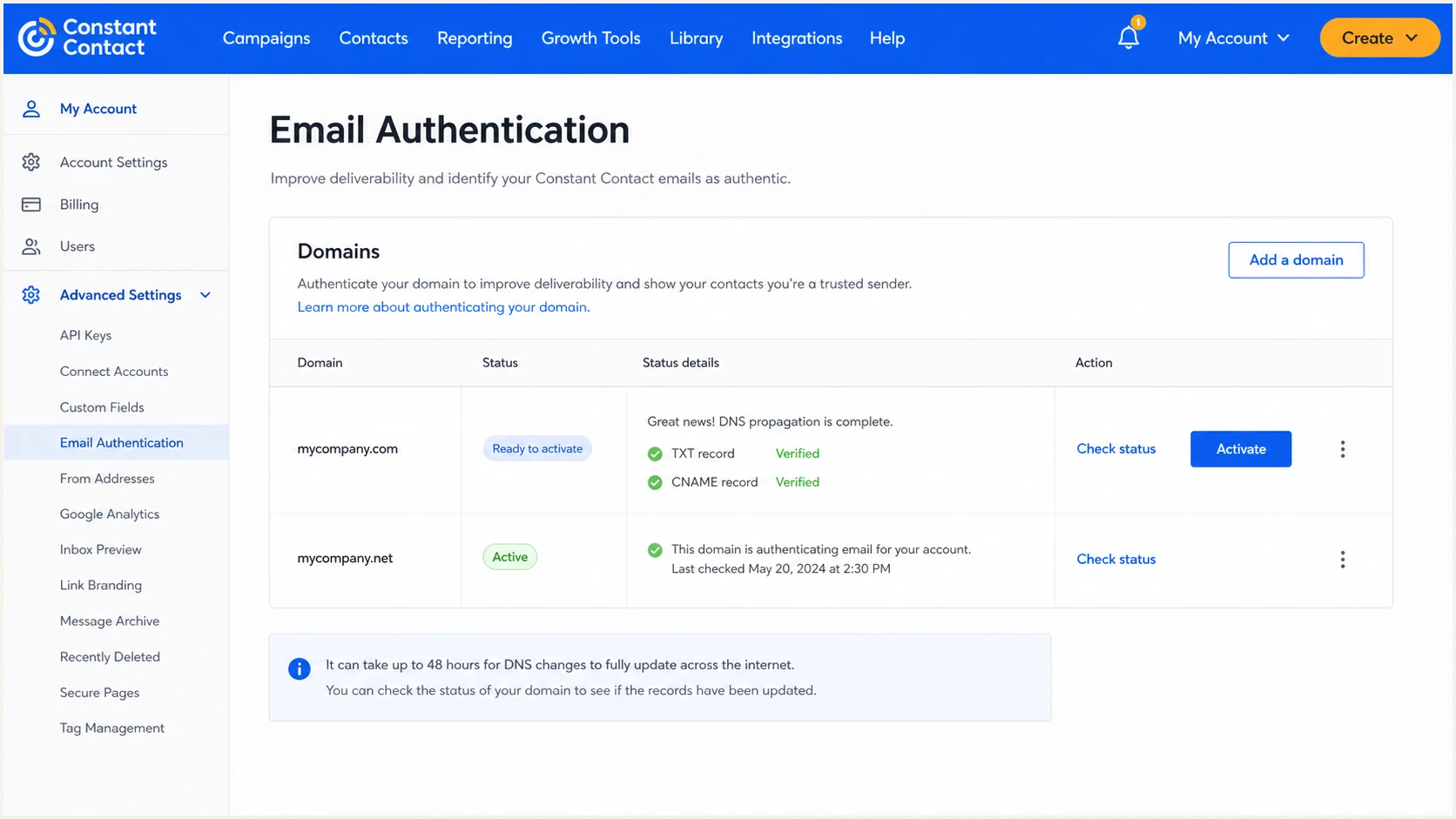This screenshot has height=819, width=1456.
Task: Click the Action column header
Action: [1094, 363]
